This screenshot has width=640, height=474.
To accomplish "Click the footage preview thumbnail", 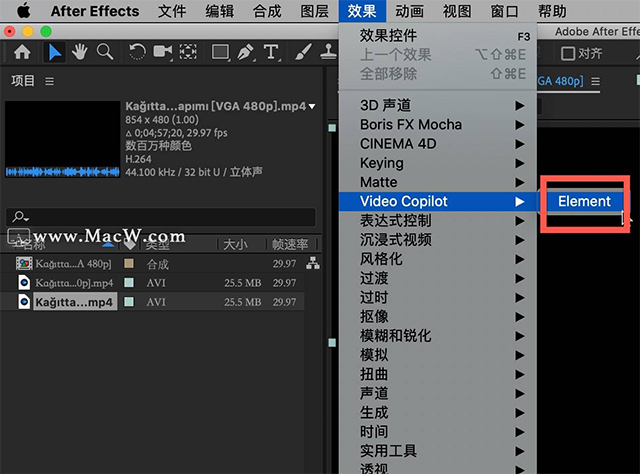I will (62, 139).
